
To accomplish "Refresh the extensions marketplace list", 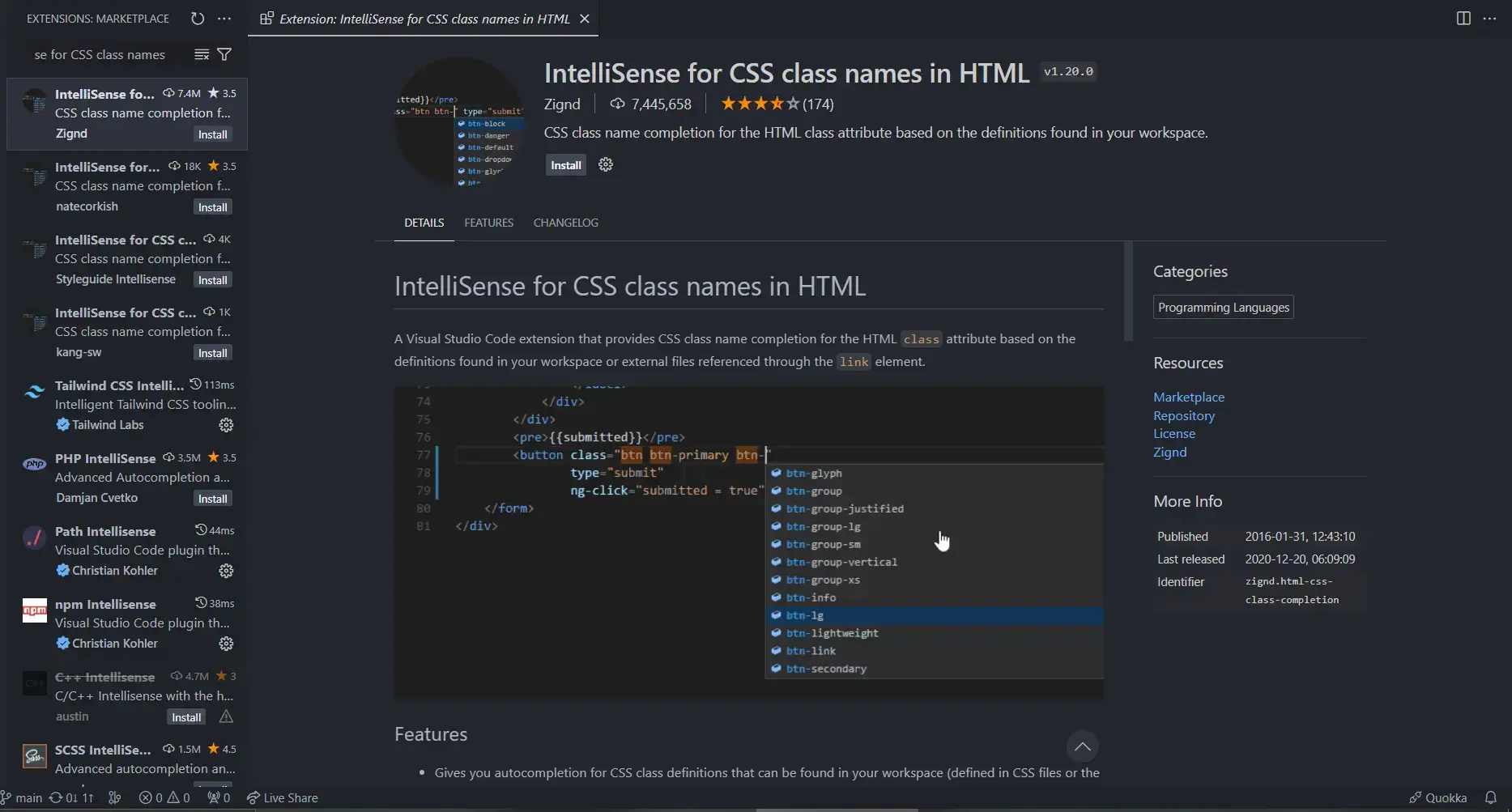I will [198, 19].
